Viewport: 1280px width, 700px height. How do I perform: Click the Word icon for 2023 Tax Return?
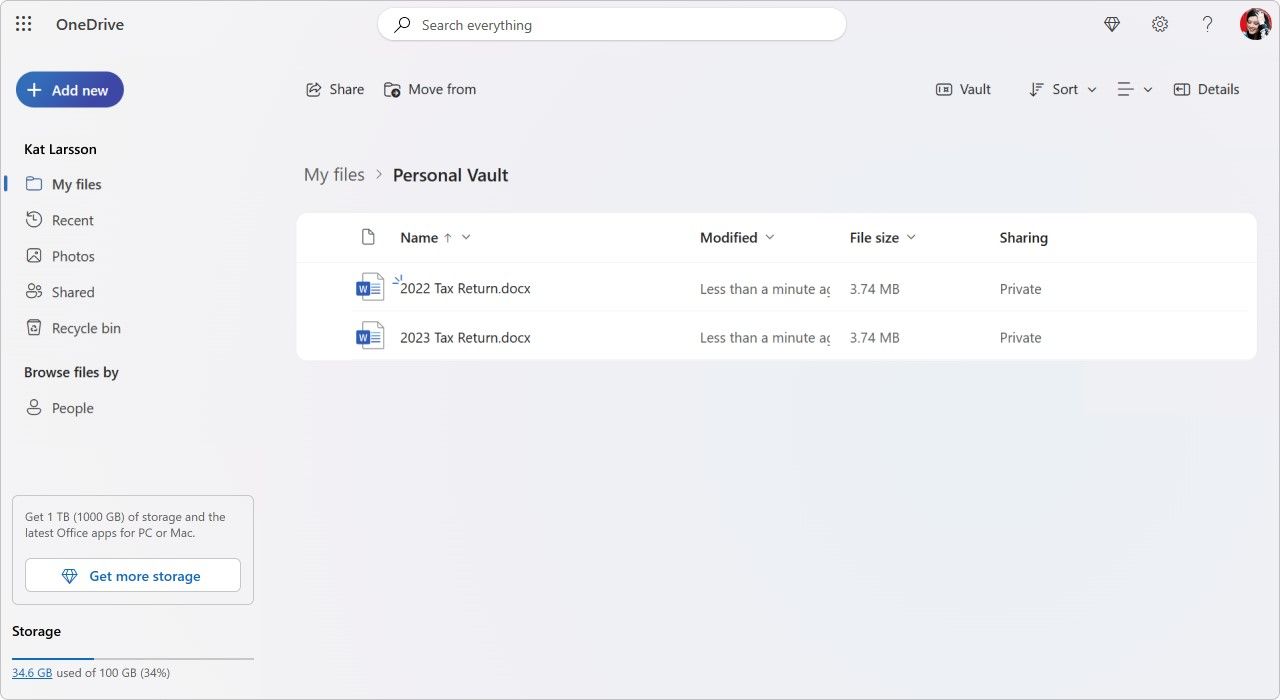click(x=369, y=337)
